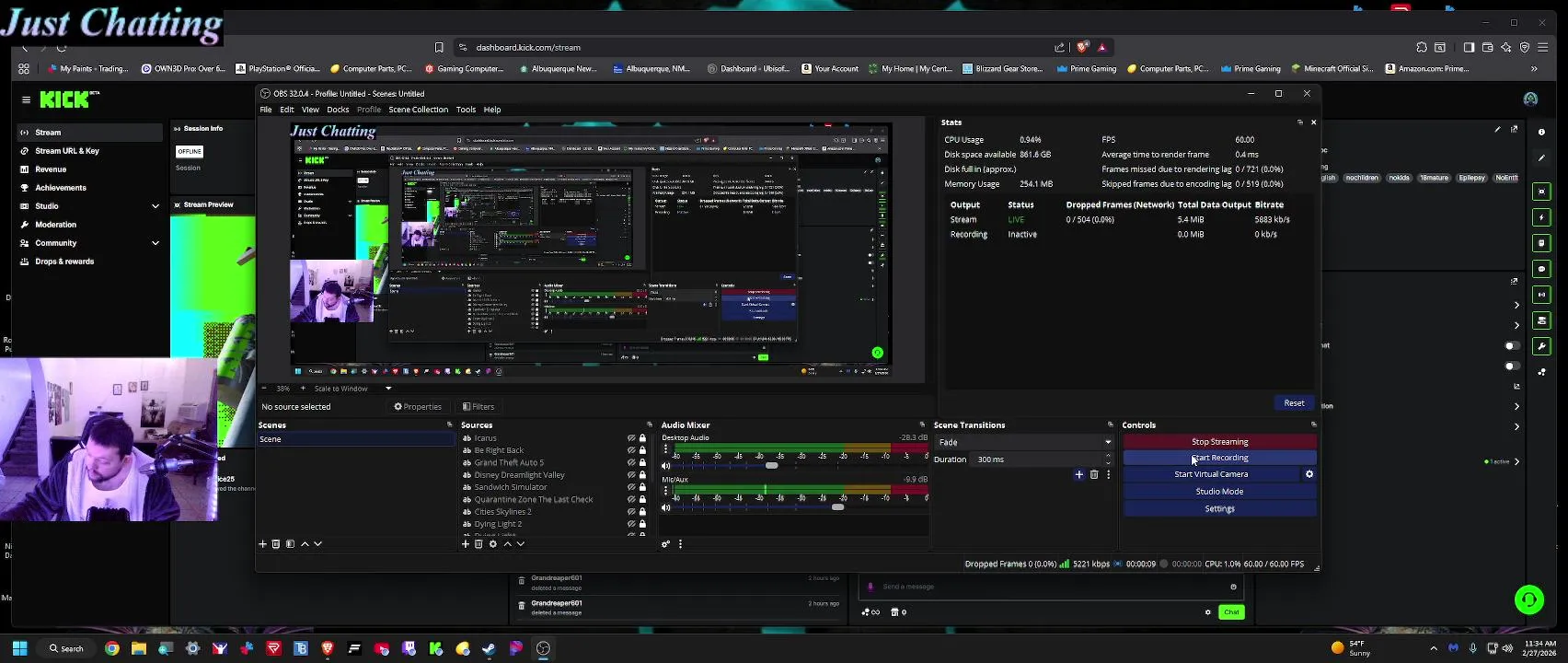This screenshot has width=1568, height=663.
Task: Open scene filters icon in Scenes toolbar
Action: click(x=290, y=544)
